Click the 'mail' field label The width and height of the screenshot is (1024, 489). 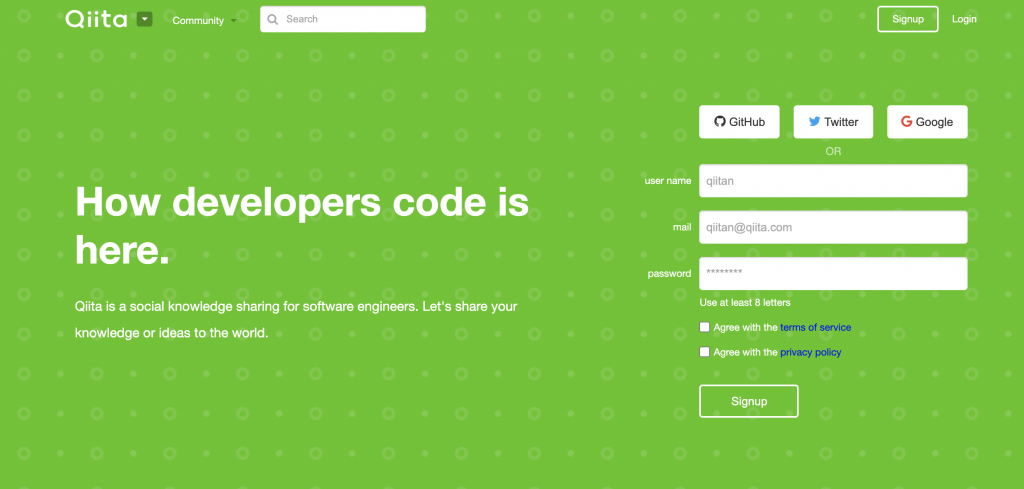pyautogui.click(x=682, y=227)
